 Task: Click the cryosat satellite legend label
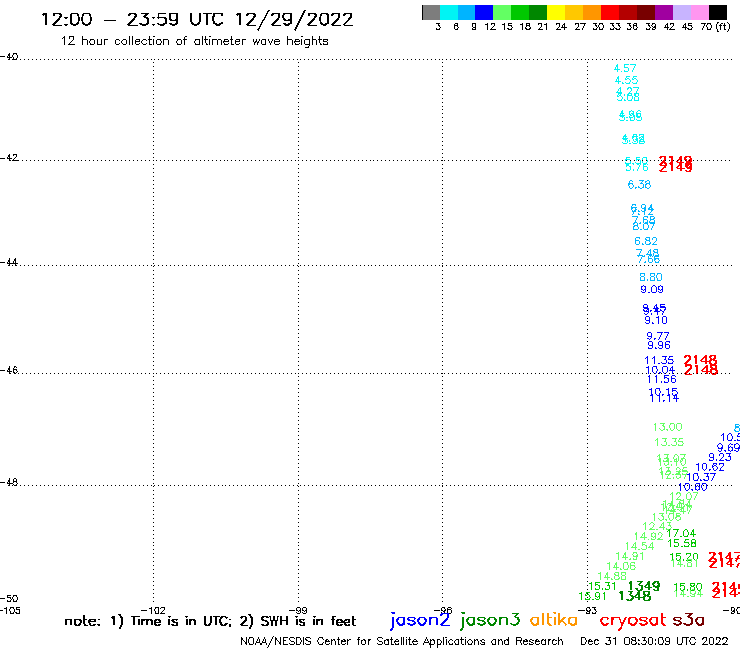point(633,620)
